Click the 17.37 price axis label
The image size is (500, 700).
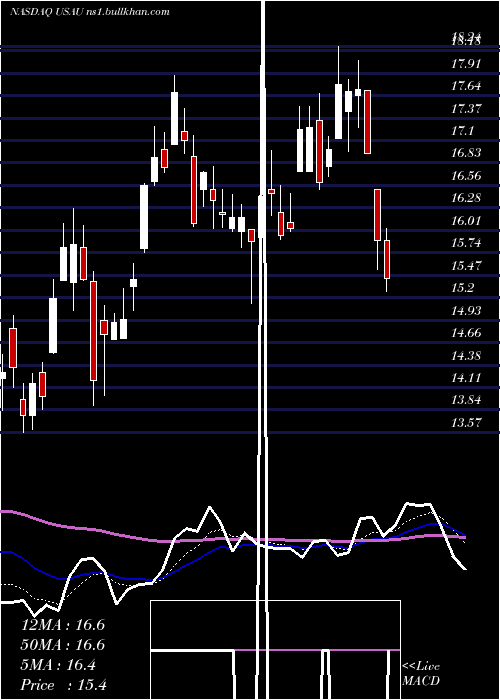[x=466, y=108]
